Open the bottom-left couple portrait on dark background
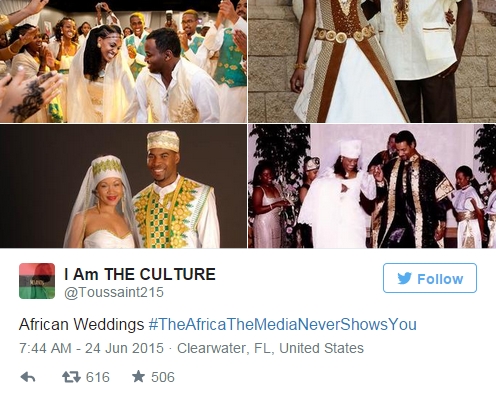 coord(123,186)
